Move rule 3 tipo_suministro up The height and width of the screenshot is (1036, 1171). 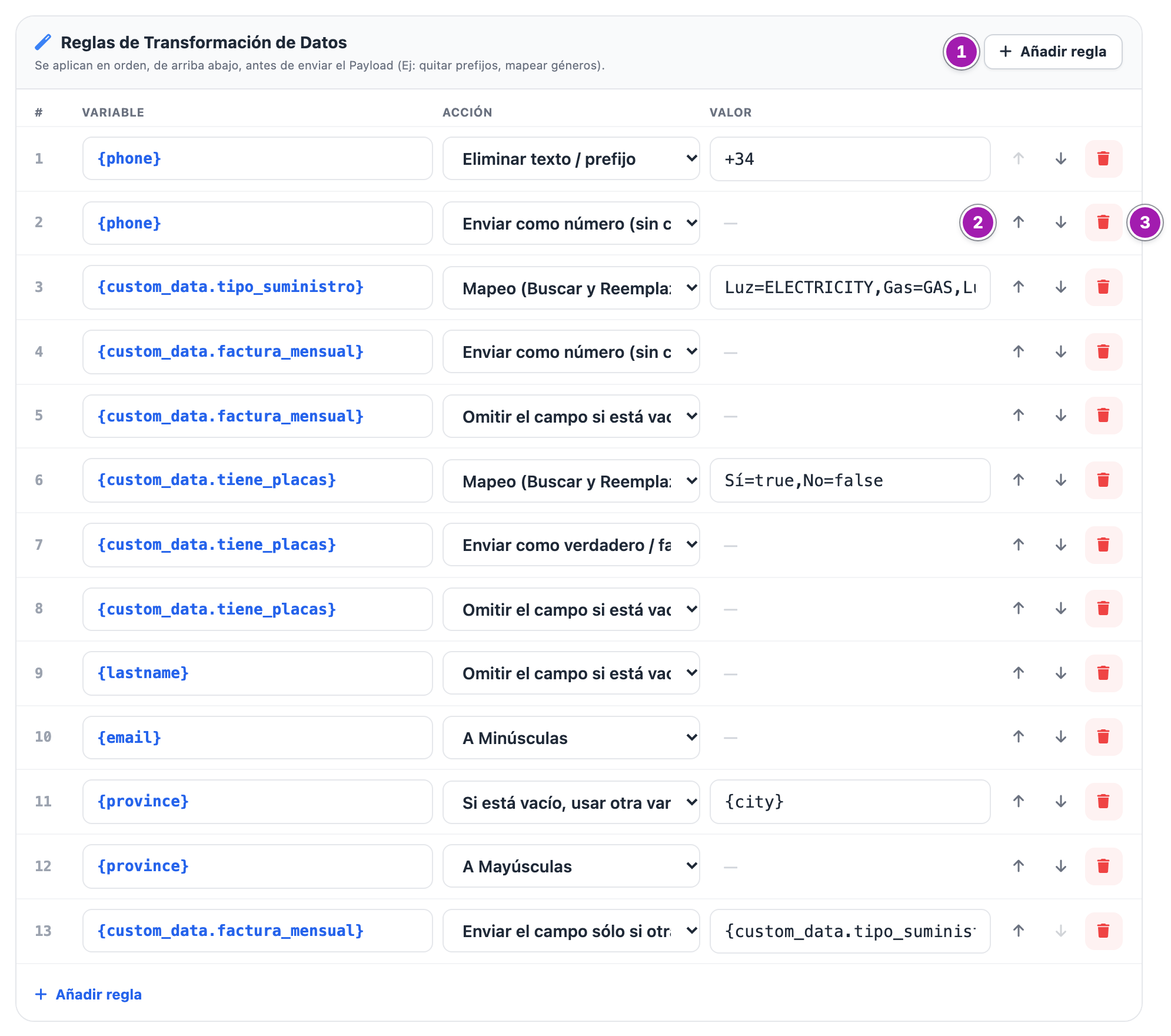coord(1019,287)
